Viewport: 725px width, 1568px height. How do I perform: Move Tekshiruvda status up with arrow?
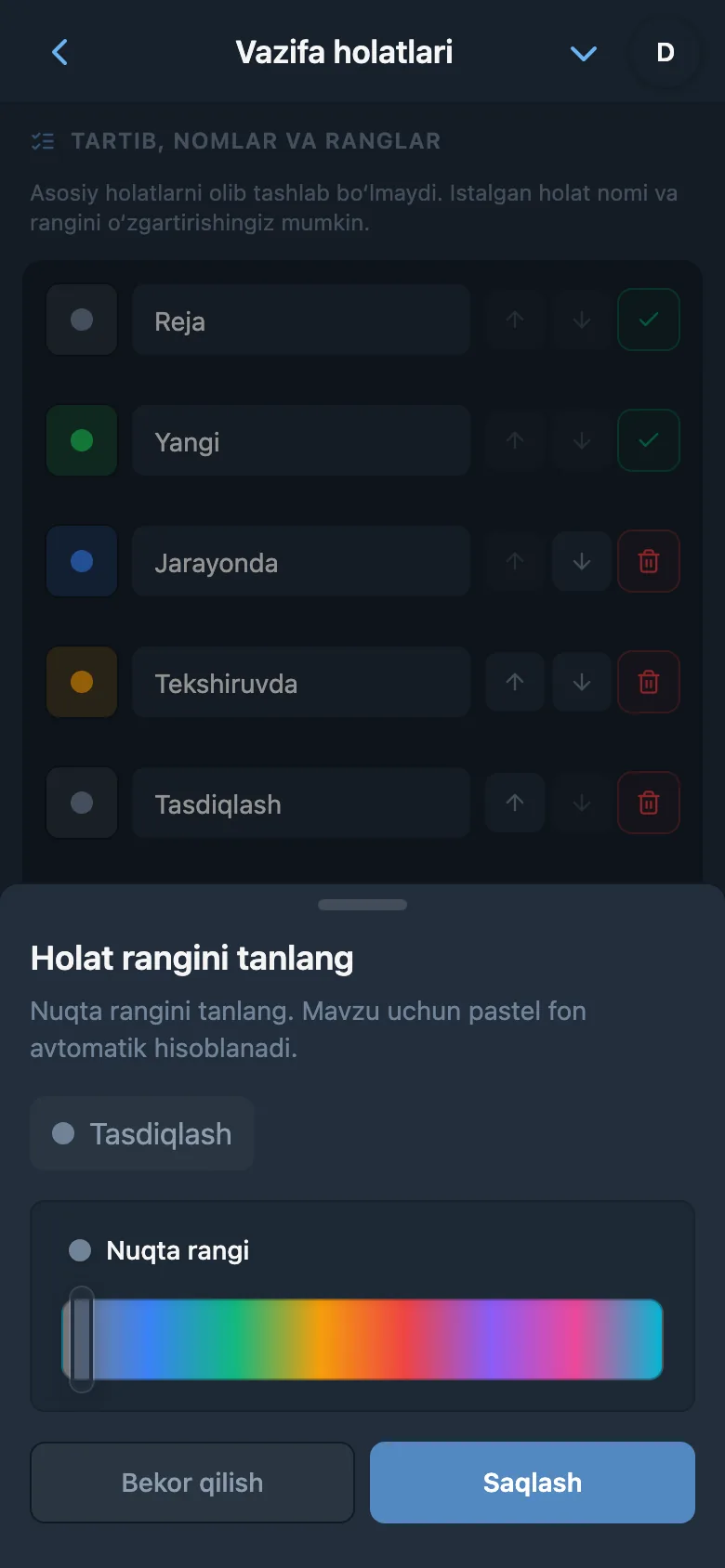515,682
